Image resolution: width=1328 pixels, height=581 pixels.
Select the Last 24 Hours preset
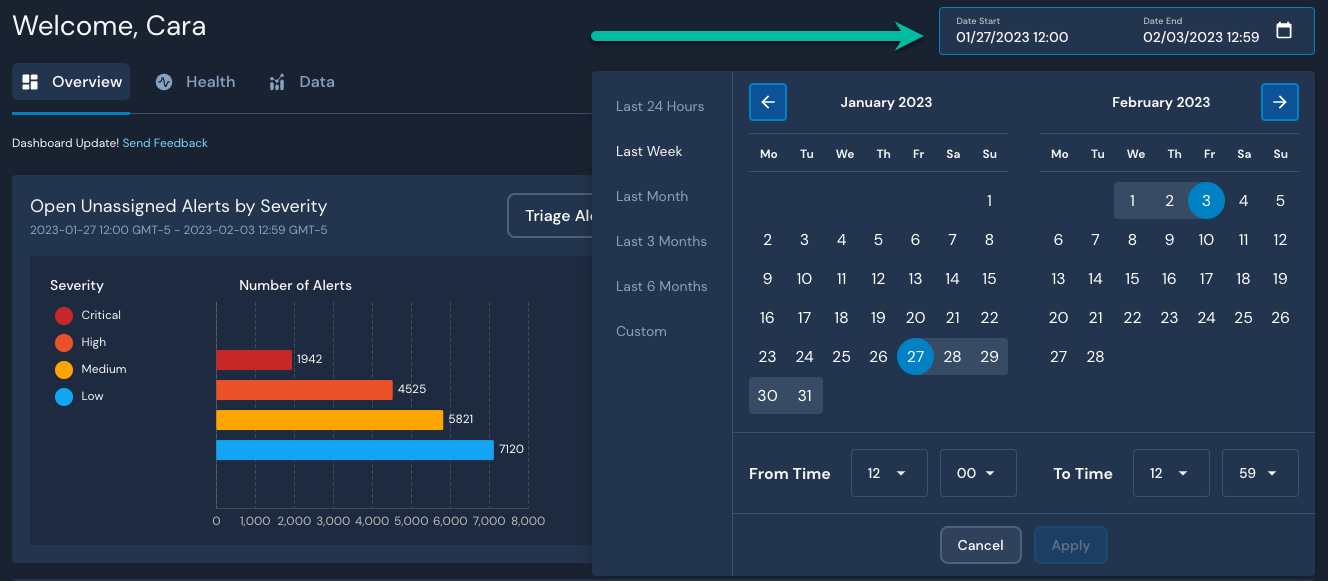pos(660,106)
